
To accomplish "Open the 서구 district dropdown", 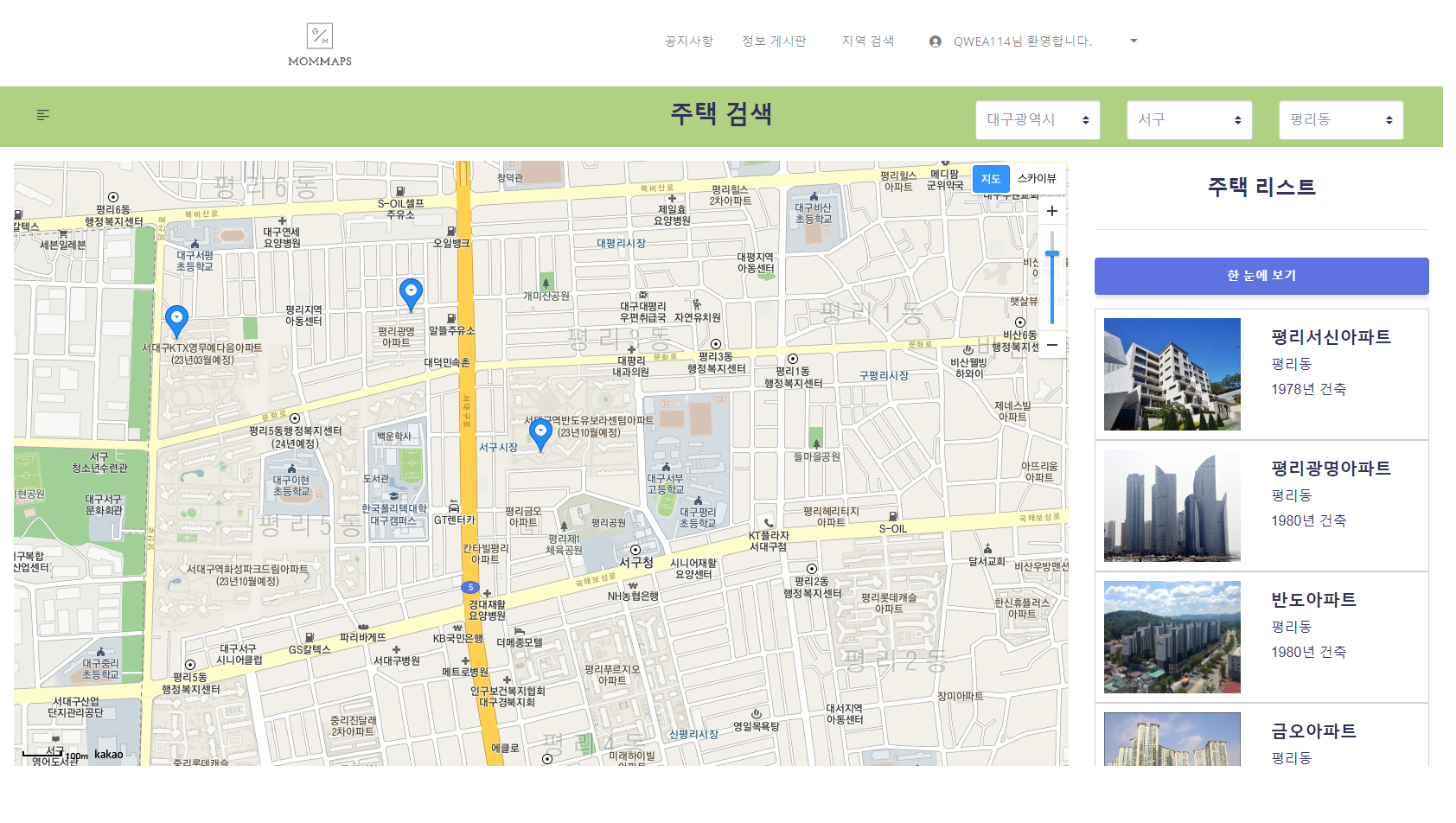I will (x=1189, y=119).
